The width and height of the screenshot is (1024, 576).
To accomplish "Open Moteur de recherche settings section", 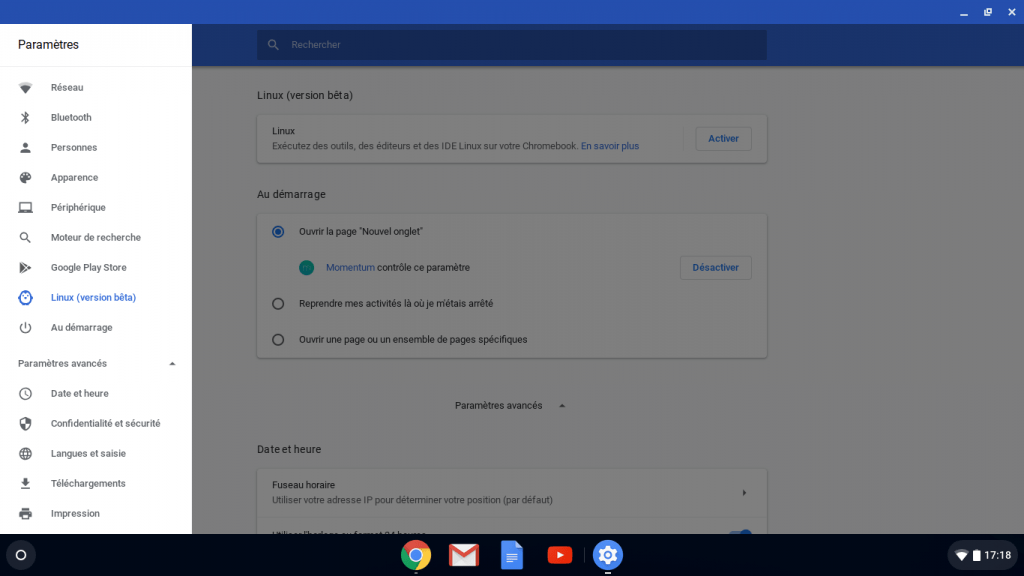I will [95, 238].
